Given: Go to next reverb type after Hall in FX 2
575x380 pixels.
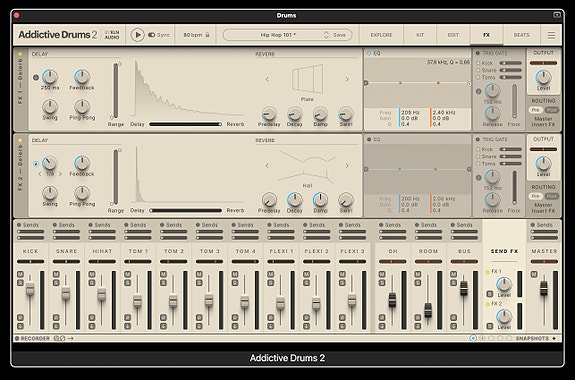Looking at the screenshot, I should (347, 166).
